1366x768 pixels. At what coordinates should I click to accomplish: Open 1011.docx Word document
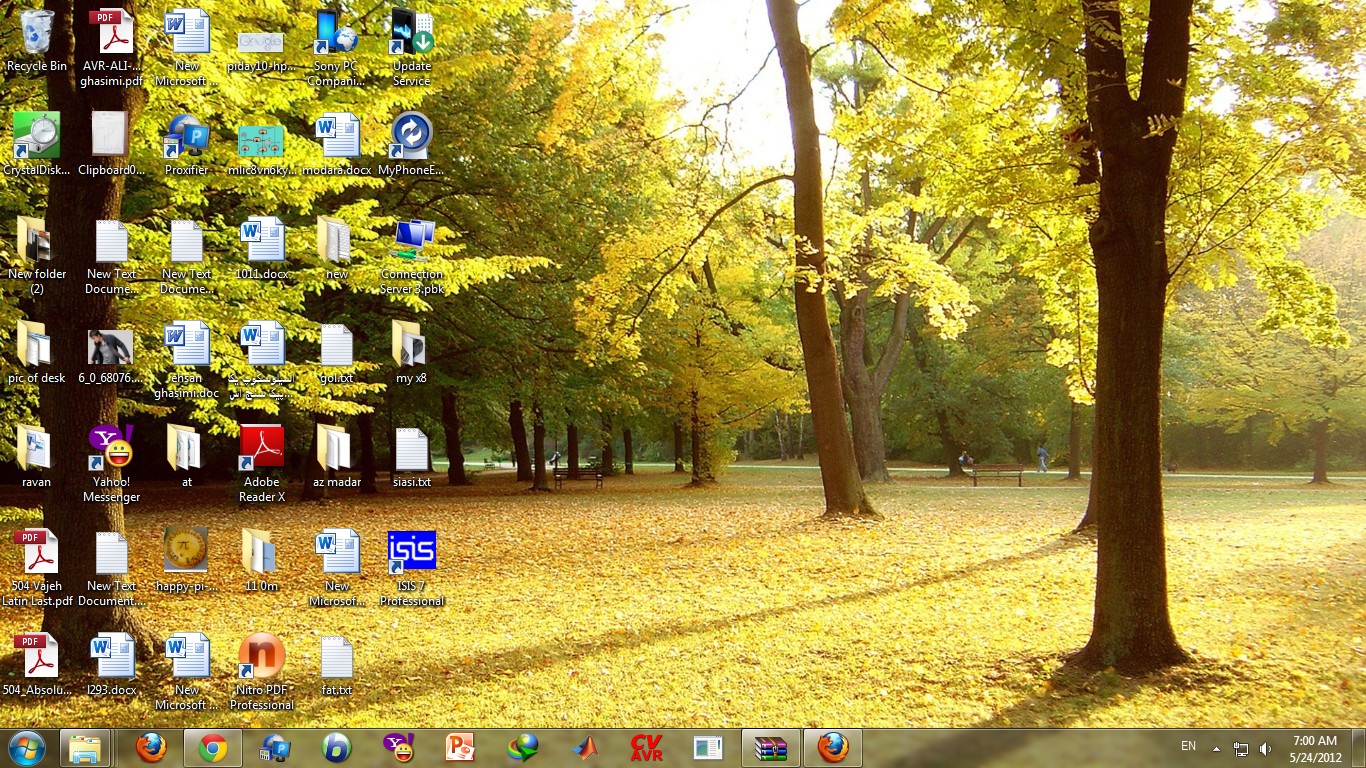[x=262, y=248]
